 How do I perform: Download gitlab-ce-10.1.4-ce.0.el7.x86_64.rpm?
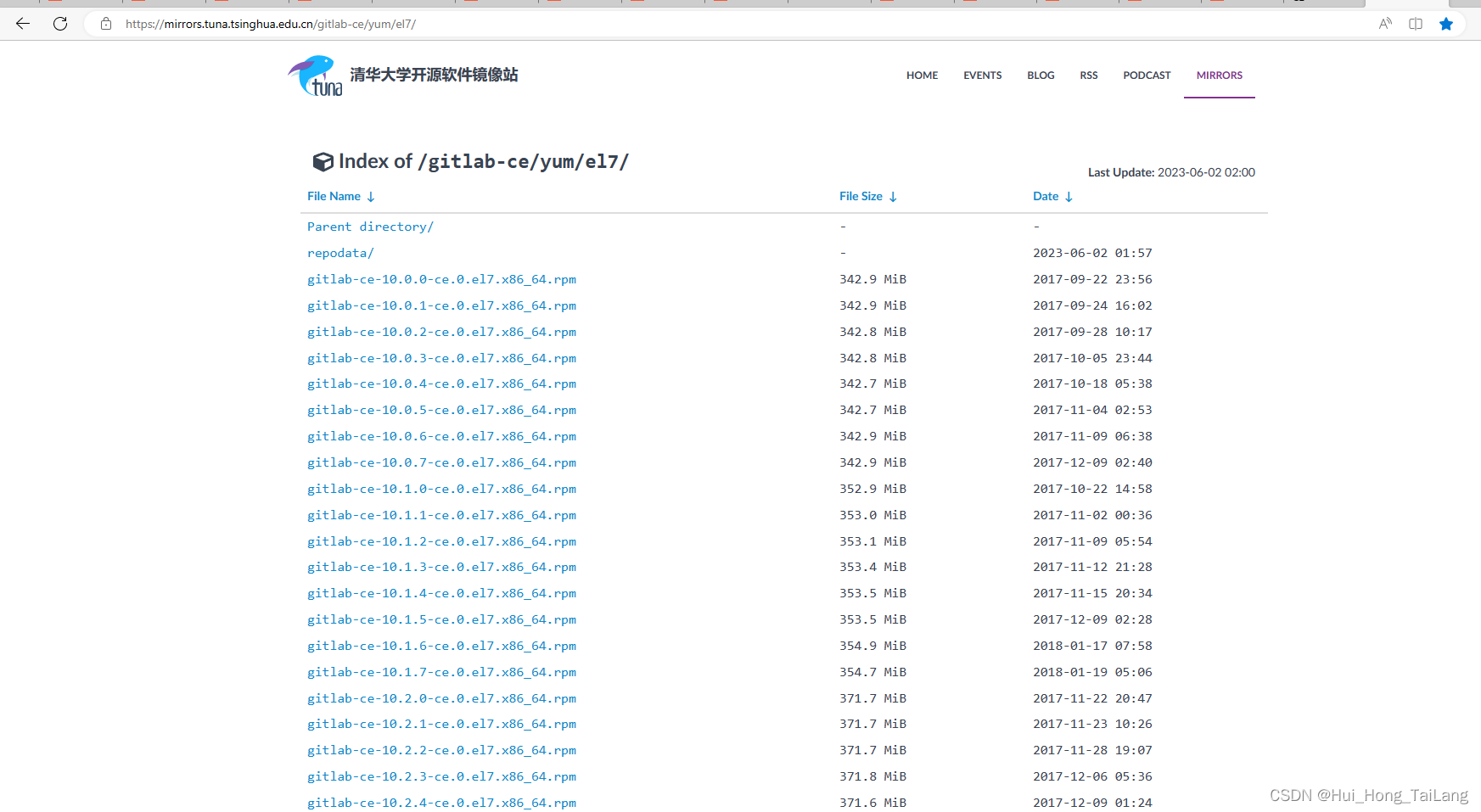coord(441,593)
